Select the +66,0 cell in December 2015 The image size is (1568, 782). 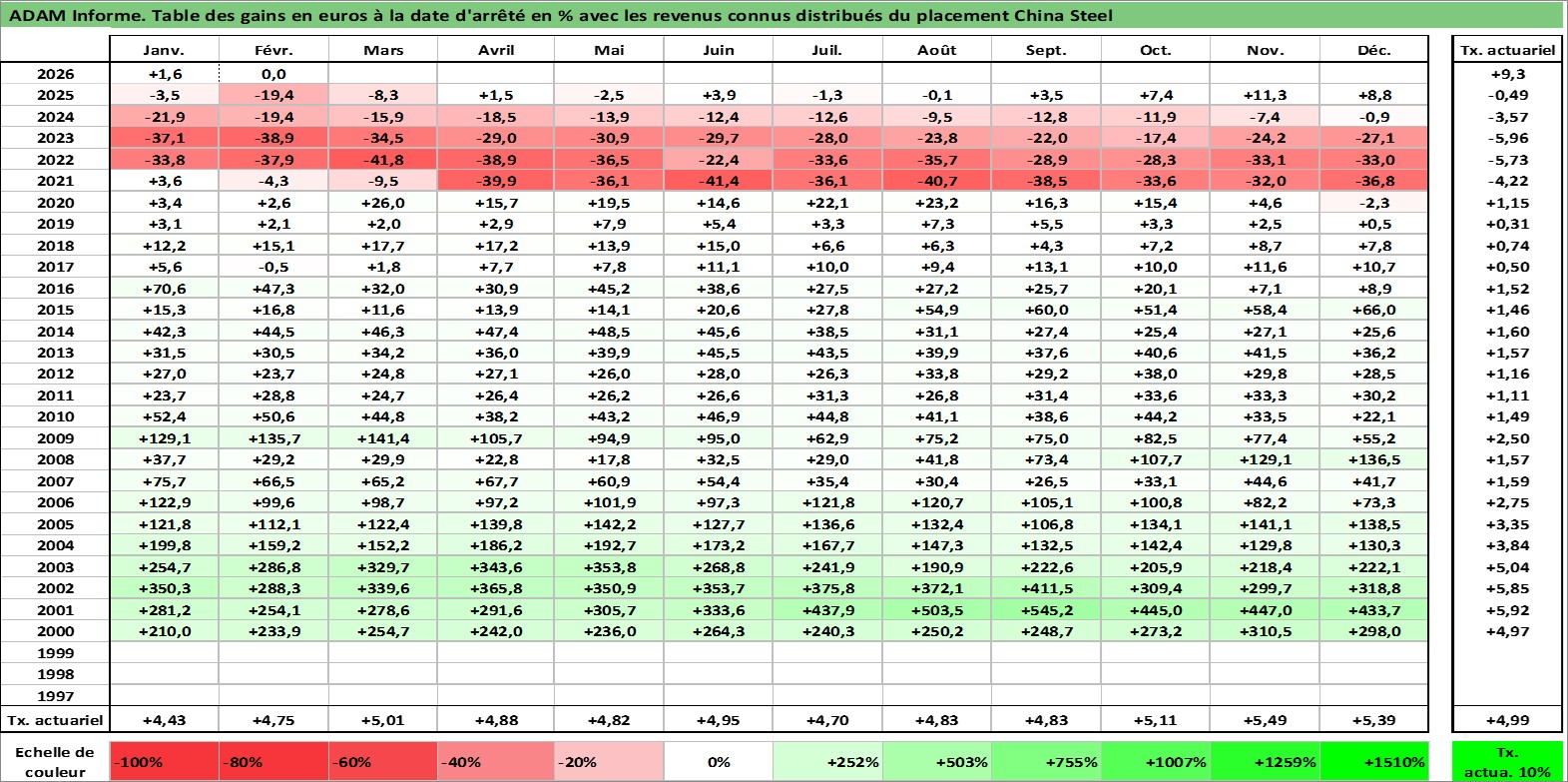coord(1373,310)
